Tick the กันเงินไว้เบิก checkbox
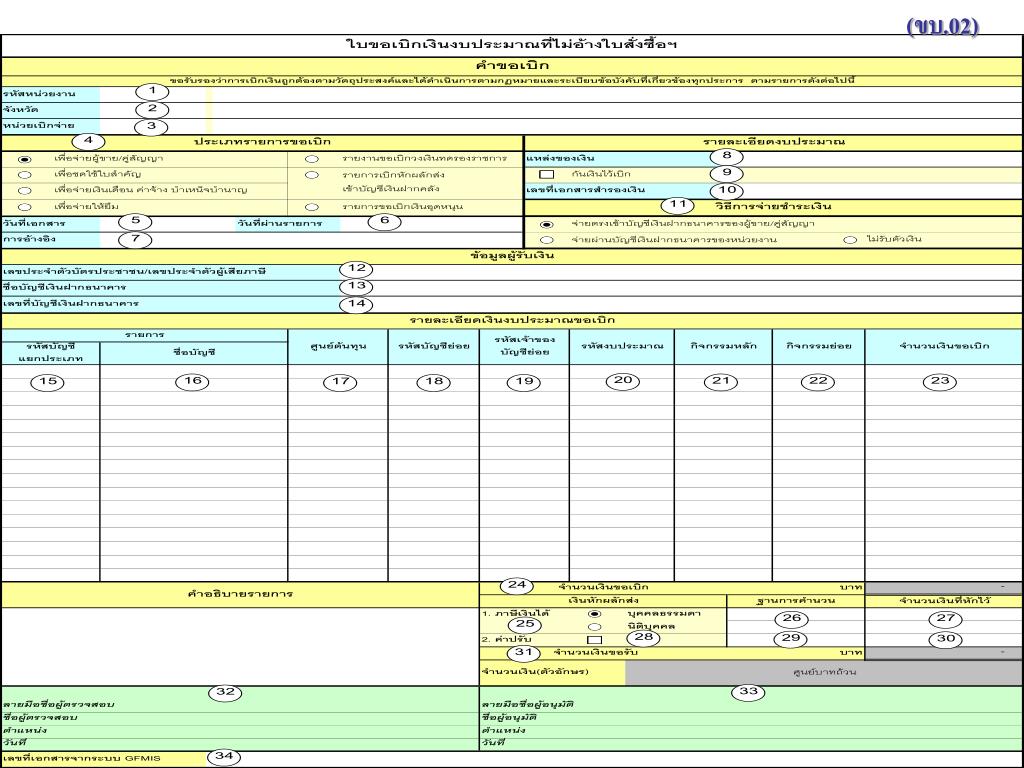 point(547,174)
